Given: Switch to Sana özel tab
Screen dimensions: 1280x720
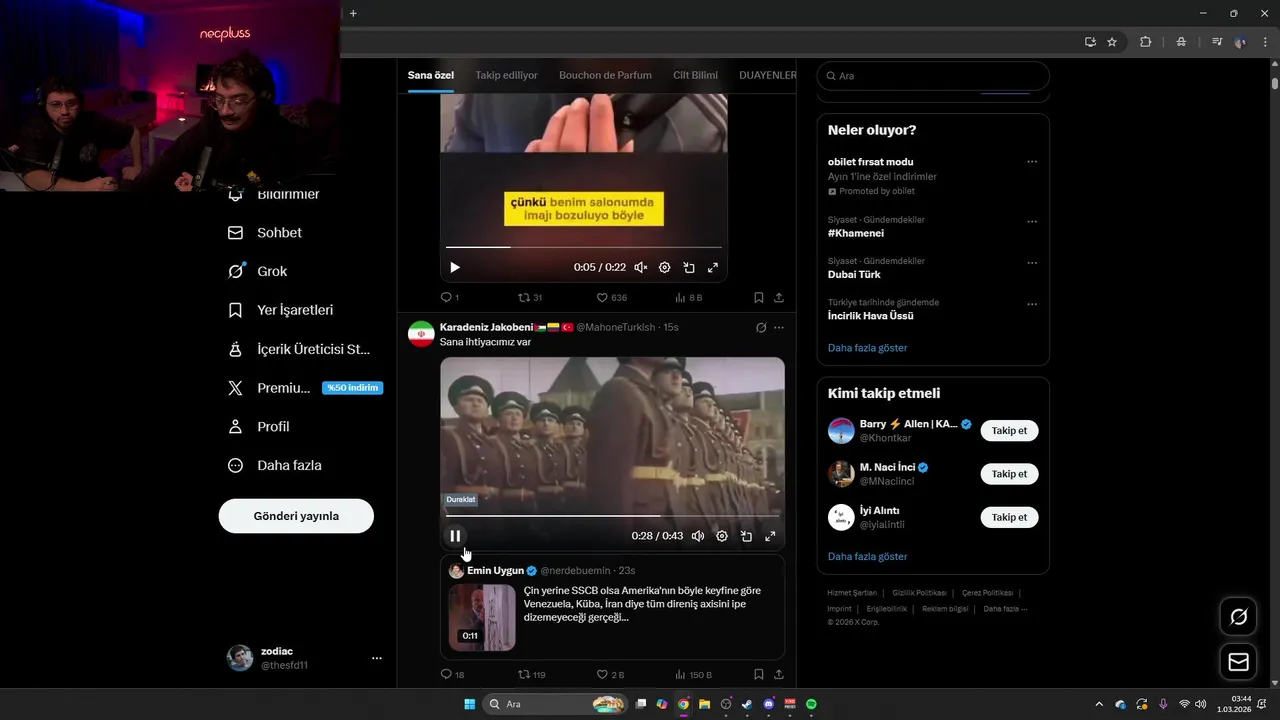Looking at the screenshot, I should pos(431,75).
